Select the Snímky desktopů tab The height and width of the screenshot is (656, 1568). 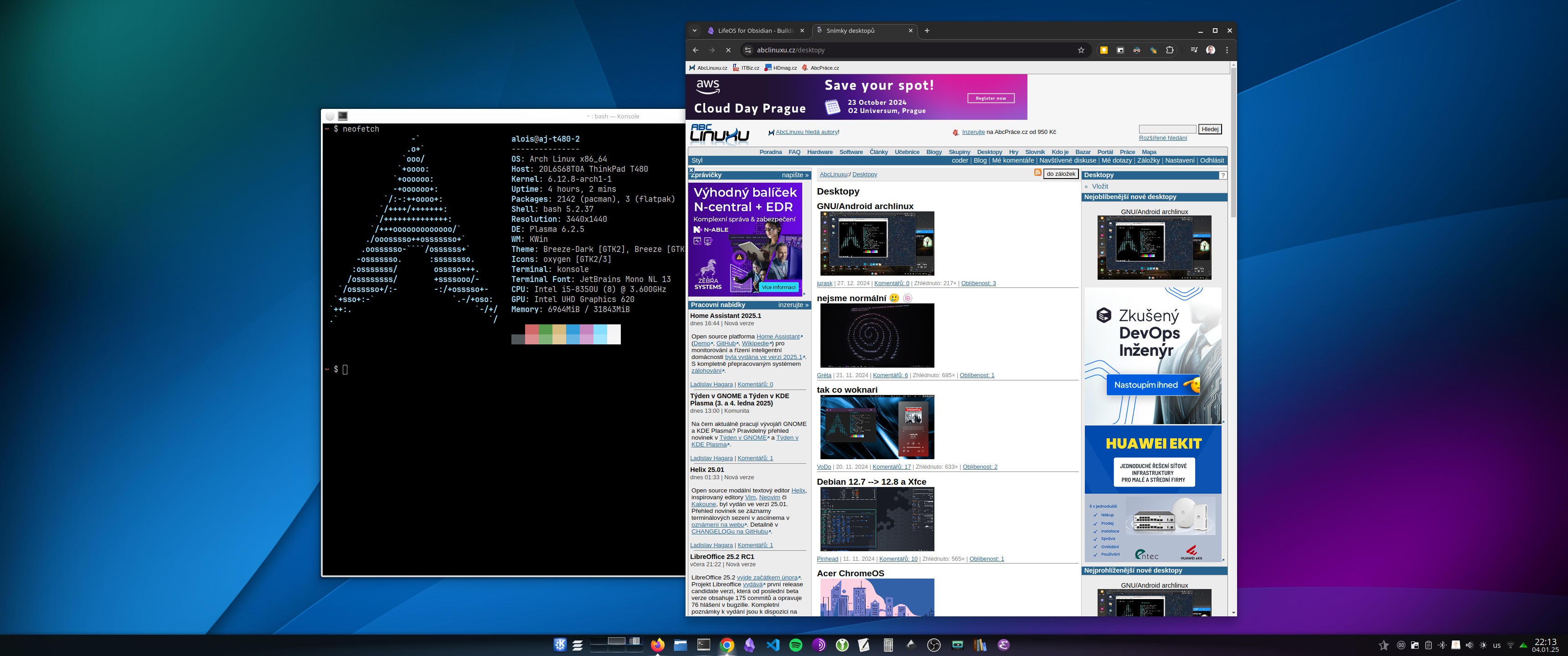(x=864, y=31)
